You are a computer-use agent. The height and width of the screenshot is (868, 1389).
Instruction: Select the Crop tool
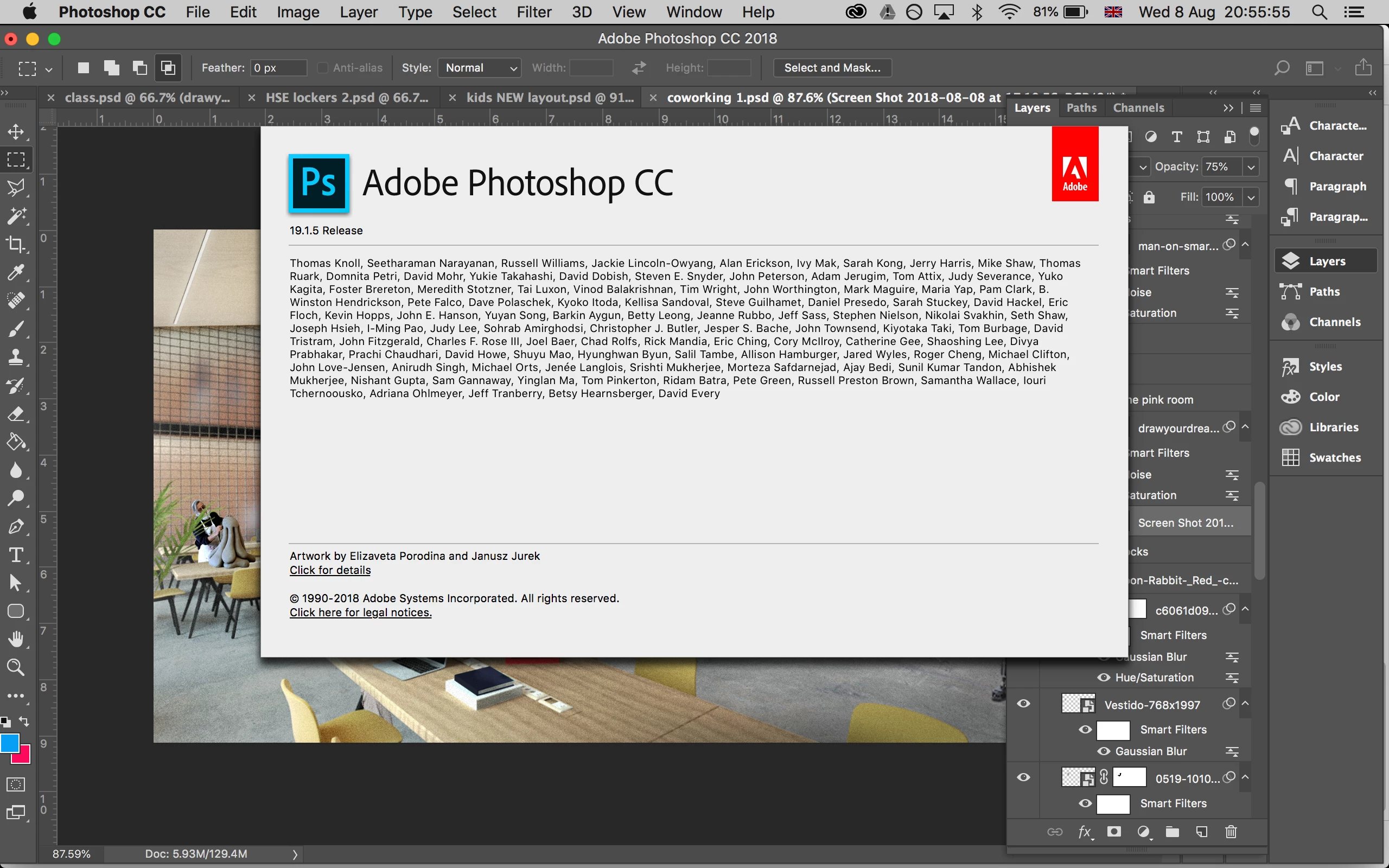point(16,244)
